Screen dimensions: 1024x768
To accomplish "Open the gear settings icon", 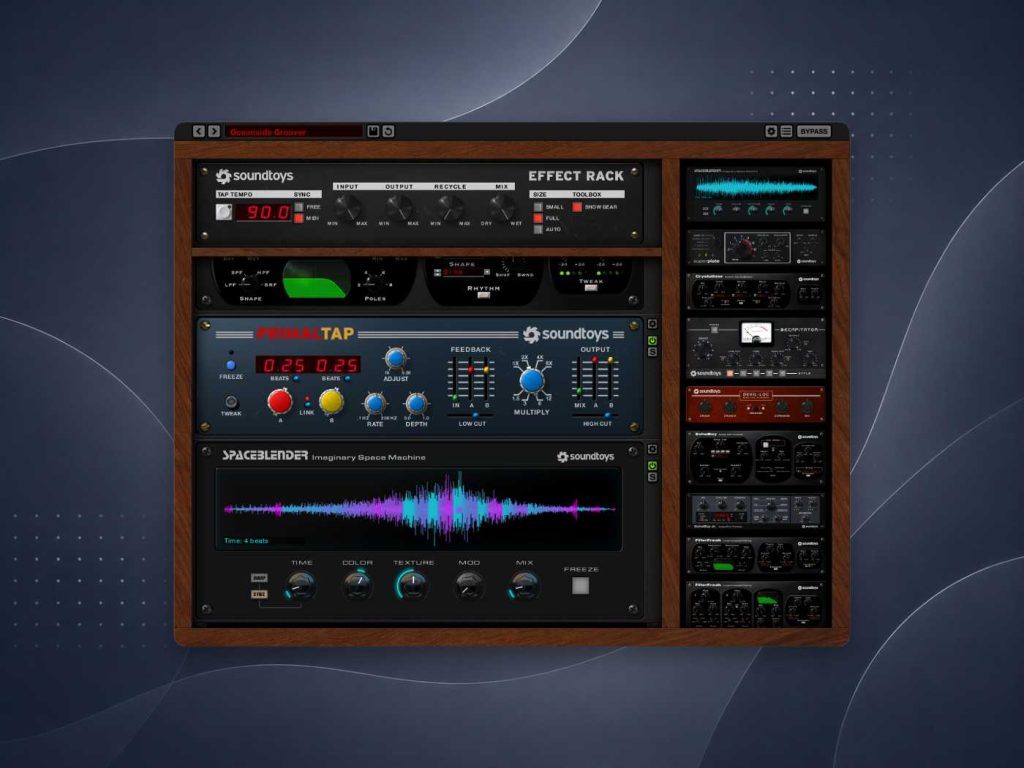I will click(x=771, y=131).
